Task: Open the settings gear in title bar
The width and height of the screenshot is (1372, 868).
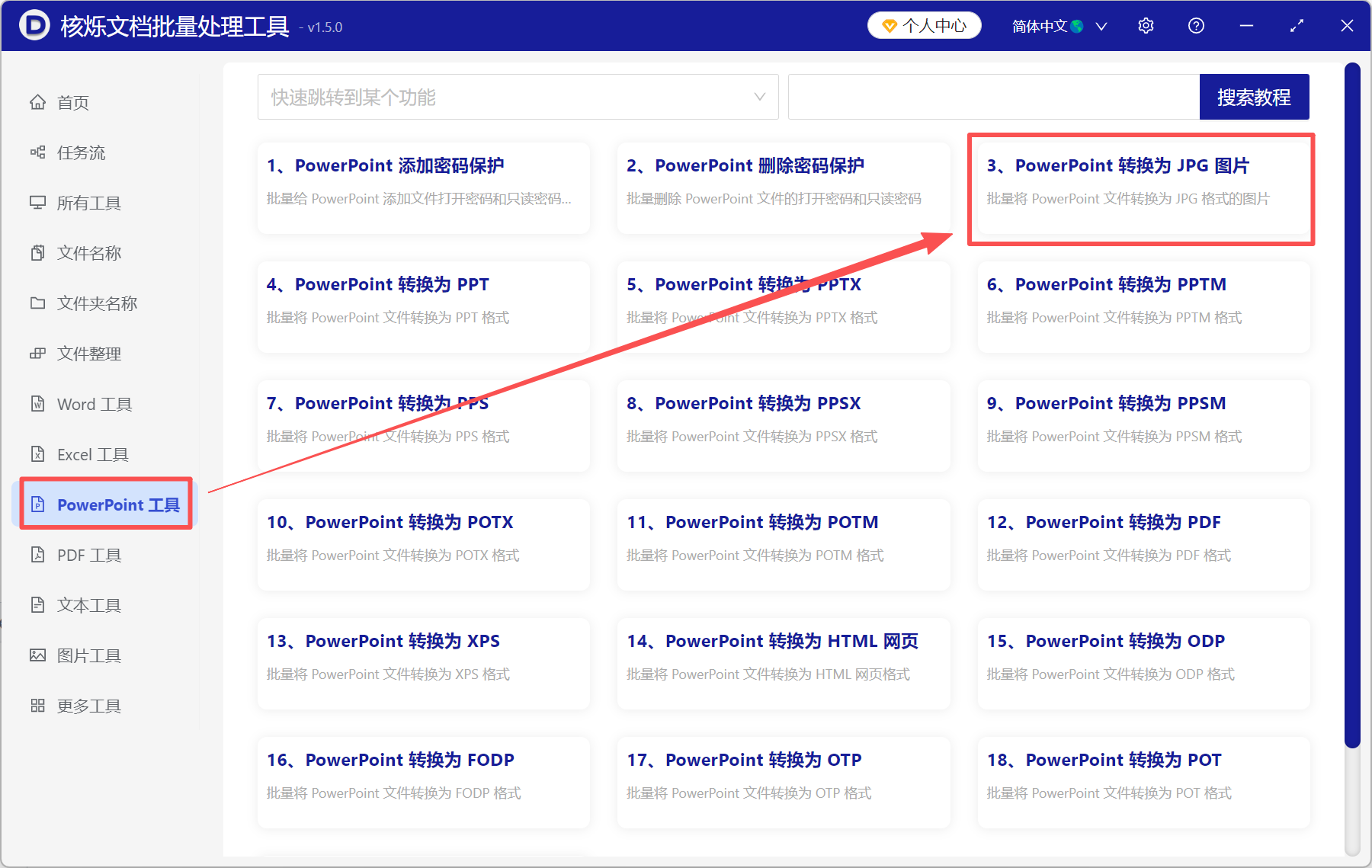Action: coord(1146,25)
